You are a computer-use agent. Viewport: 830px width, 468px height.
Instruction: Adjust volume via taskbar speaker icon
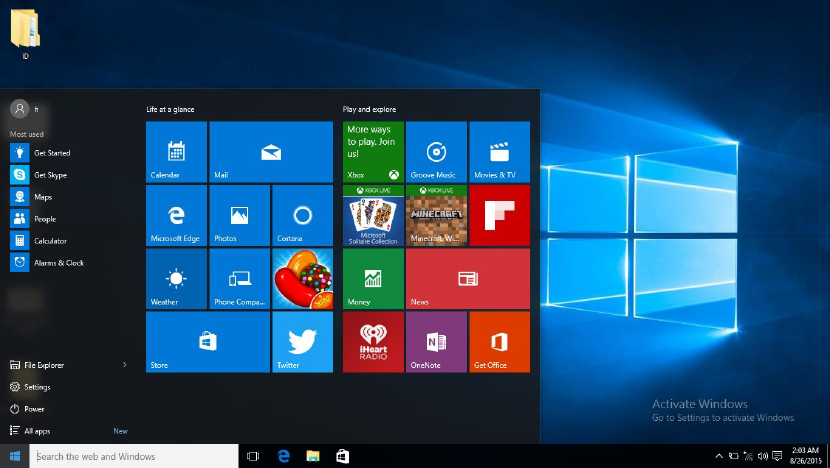(762, 456)
